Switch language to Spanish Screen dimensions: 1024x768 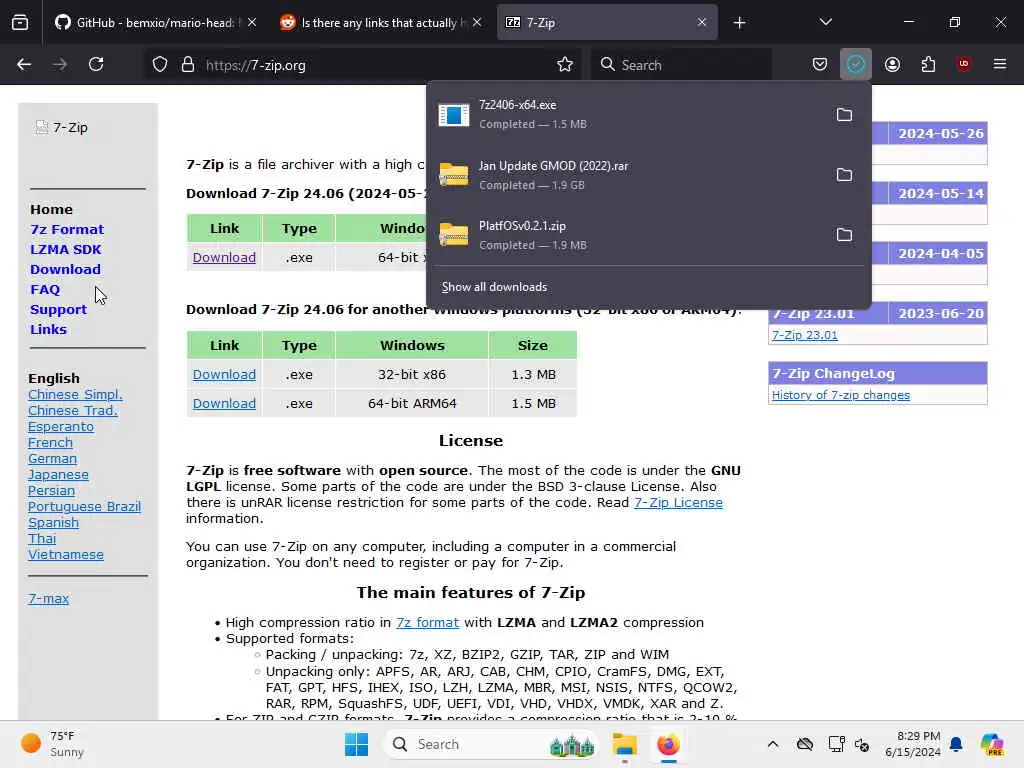click(54, 522)
